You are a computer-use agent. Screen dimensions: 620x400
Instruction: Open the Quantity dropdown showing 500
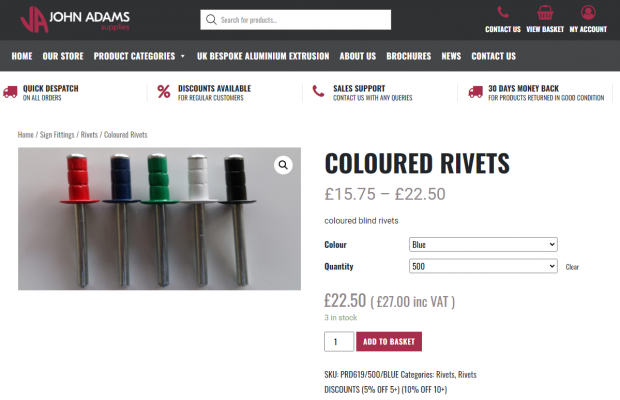point(483,266)
